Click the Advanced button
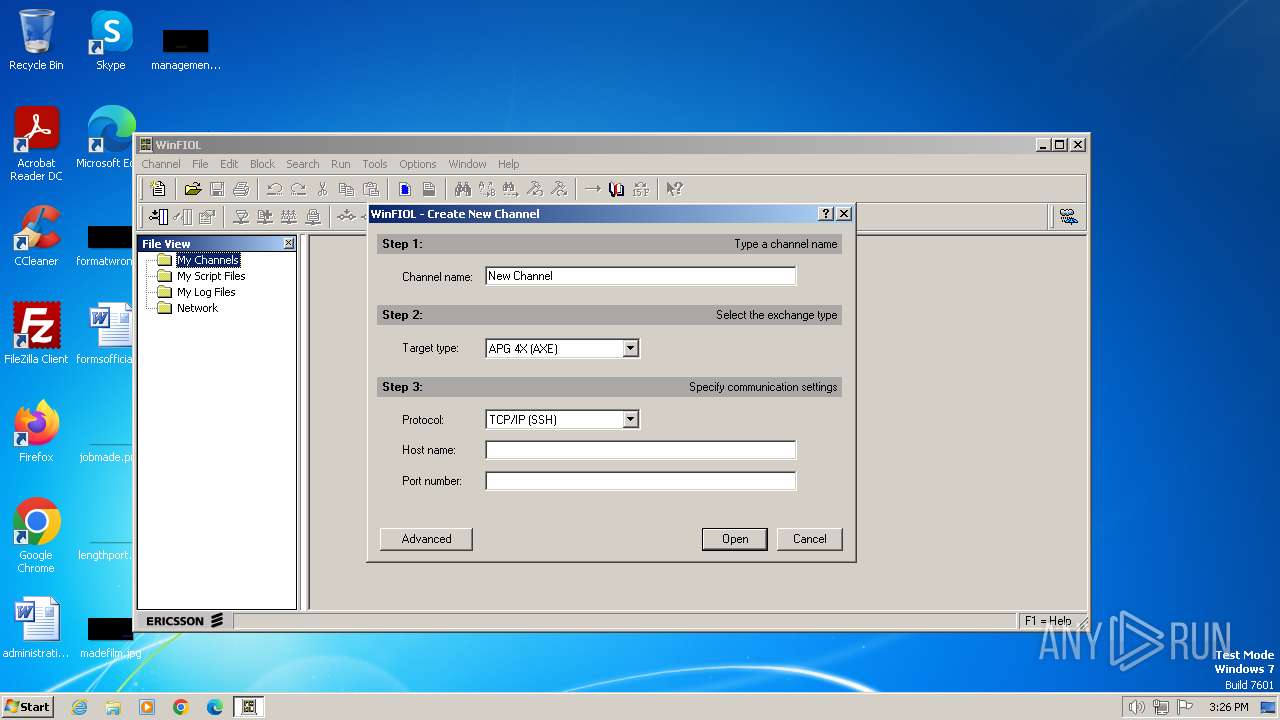Screen dimensions: 1280x720 coord(426,539)
